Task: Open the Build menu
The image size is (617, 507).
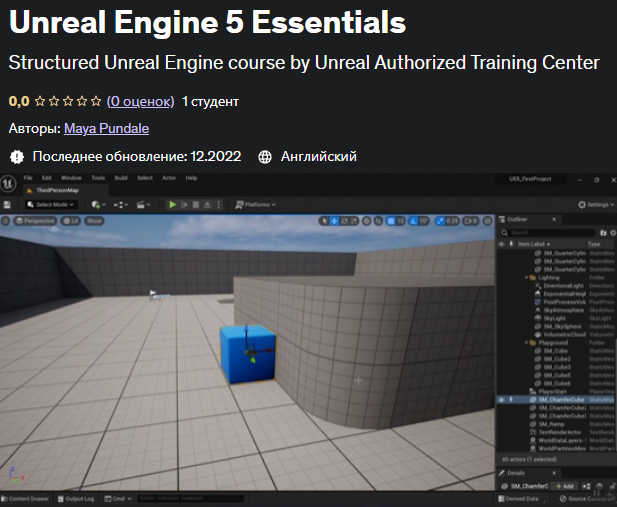Action: [x=121, y=178]
